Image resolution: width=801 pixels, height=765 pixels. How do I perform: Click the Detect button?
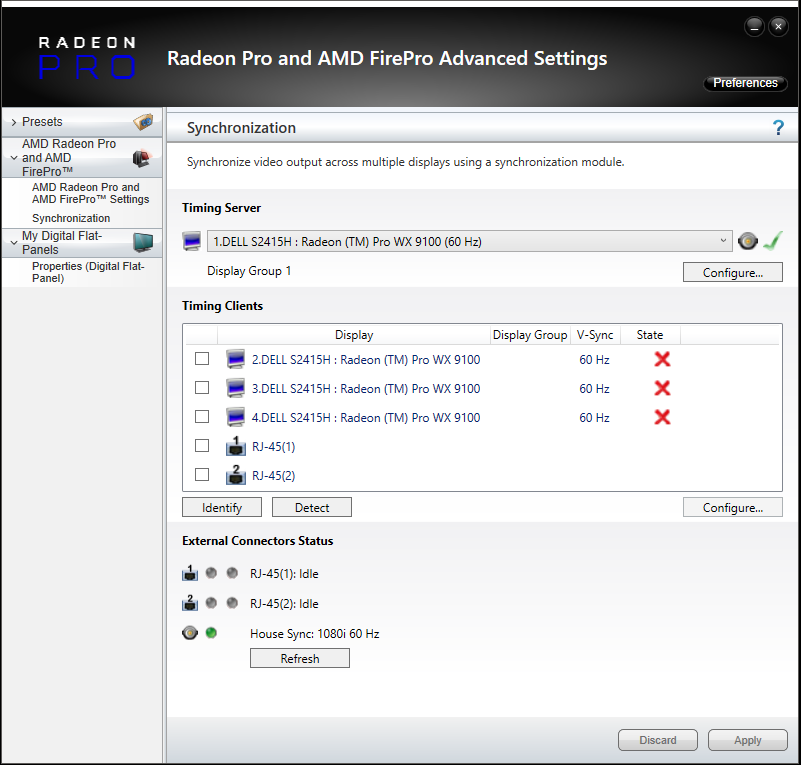click(x=312, y=508)
